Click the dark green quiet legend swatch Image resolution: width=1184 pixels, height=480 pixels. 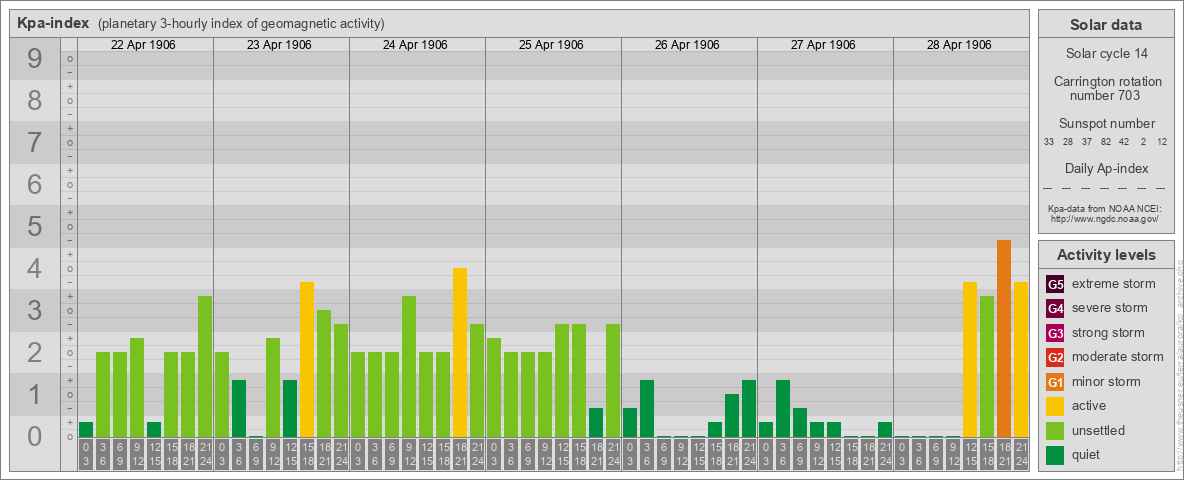(x=1055, y=454)
